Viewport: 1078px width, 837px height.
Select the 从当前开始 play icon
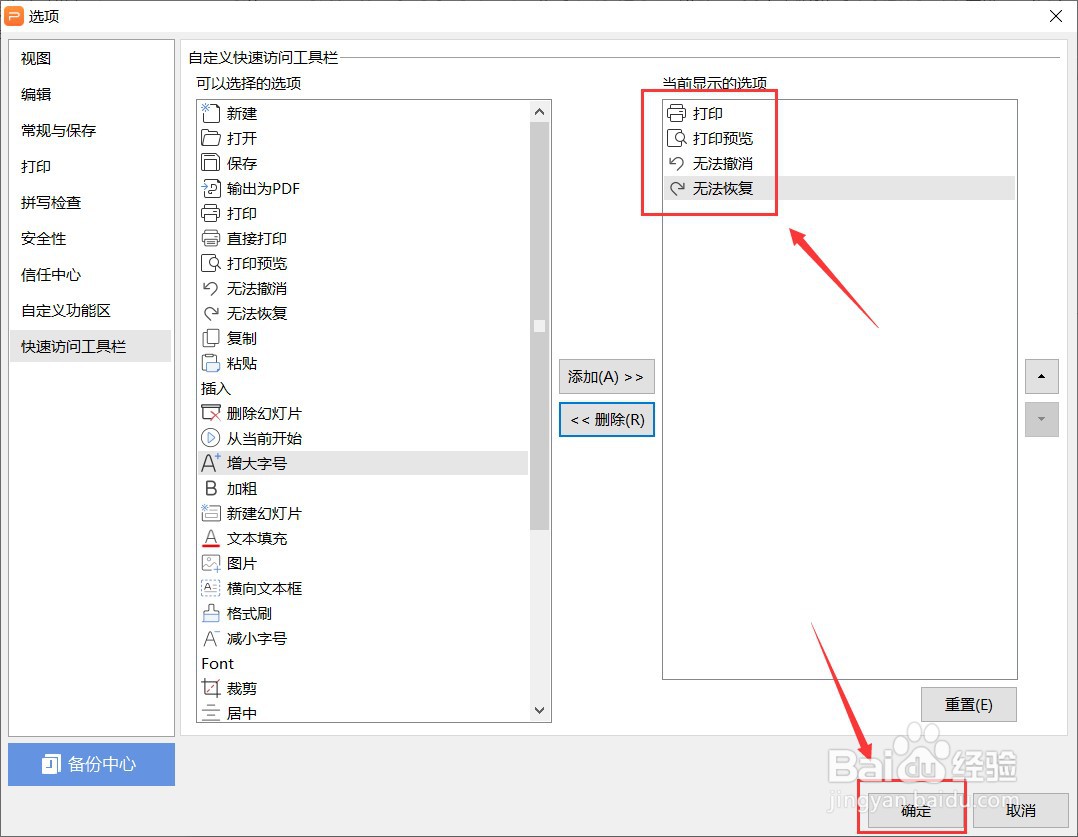point(210,438)
